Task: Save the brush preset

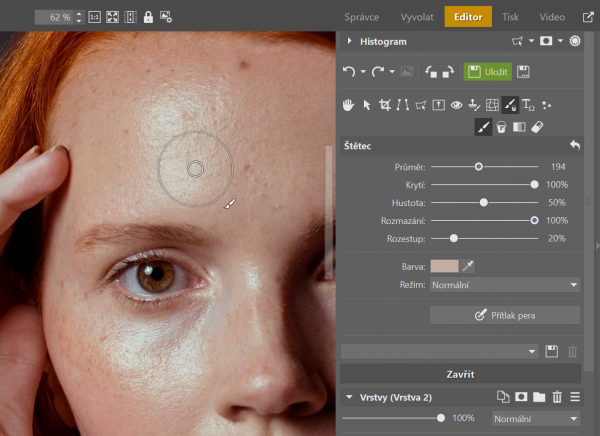Action: [551, 351]
